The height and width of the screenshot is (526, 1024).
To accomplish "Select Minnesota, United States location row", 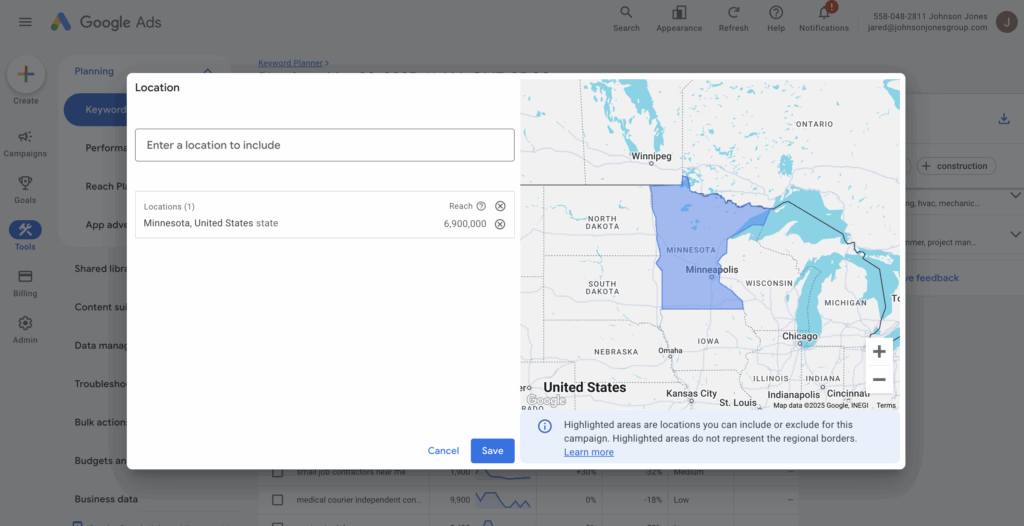I will coord(325,224).
